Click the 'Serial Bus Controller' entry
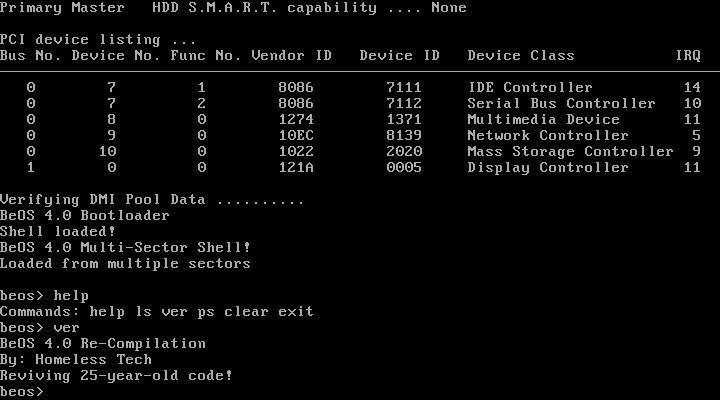The width and height of the screenshot is (720, 400). tap(561, 104)
